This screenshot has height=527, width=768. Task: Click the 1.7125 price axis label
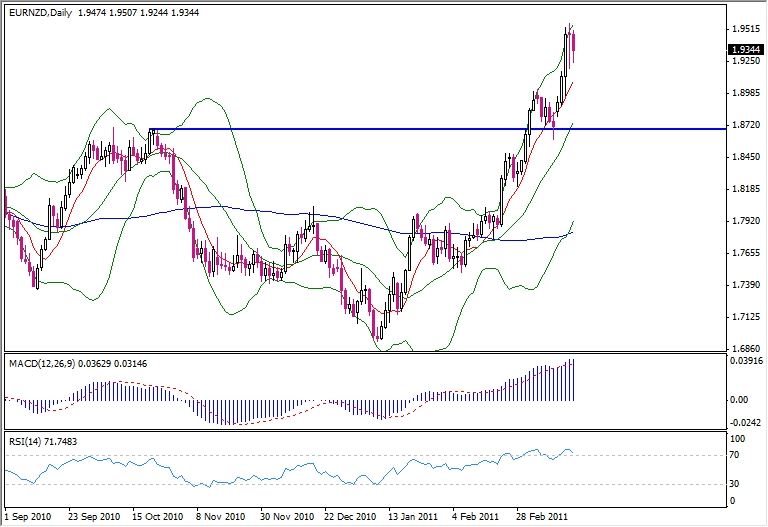tap(746, 317)
